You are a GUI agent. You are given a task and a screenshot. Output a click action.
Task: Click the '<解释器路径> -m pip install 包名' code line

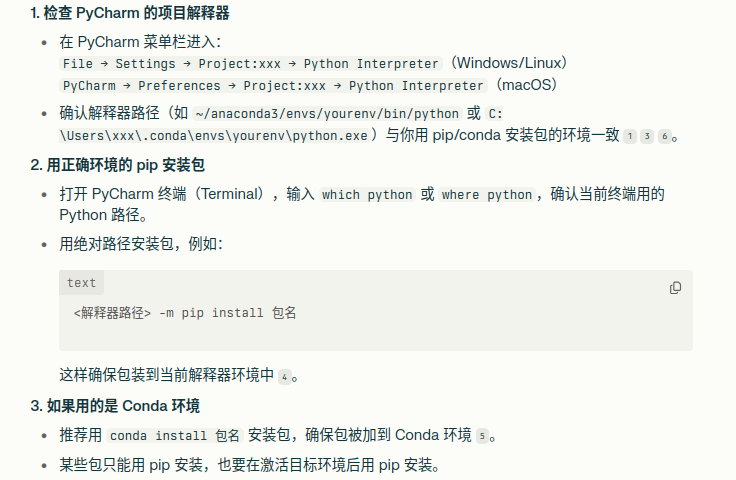[185, 312]
